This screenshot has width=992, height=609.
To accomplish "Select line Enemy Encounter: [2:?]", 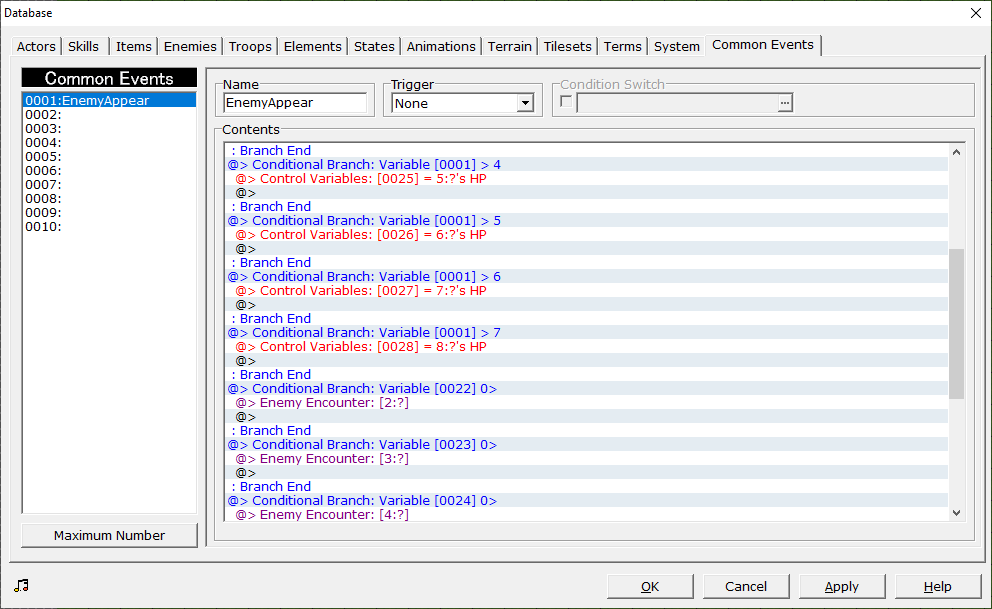I will click(587, 402).
